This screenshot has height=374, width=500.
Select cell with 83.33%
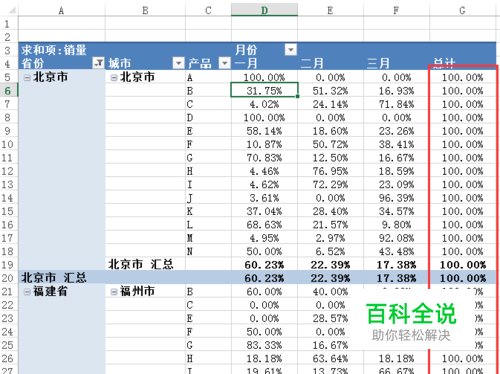264,345
